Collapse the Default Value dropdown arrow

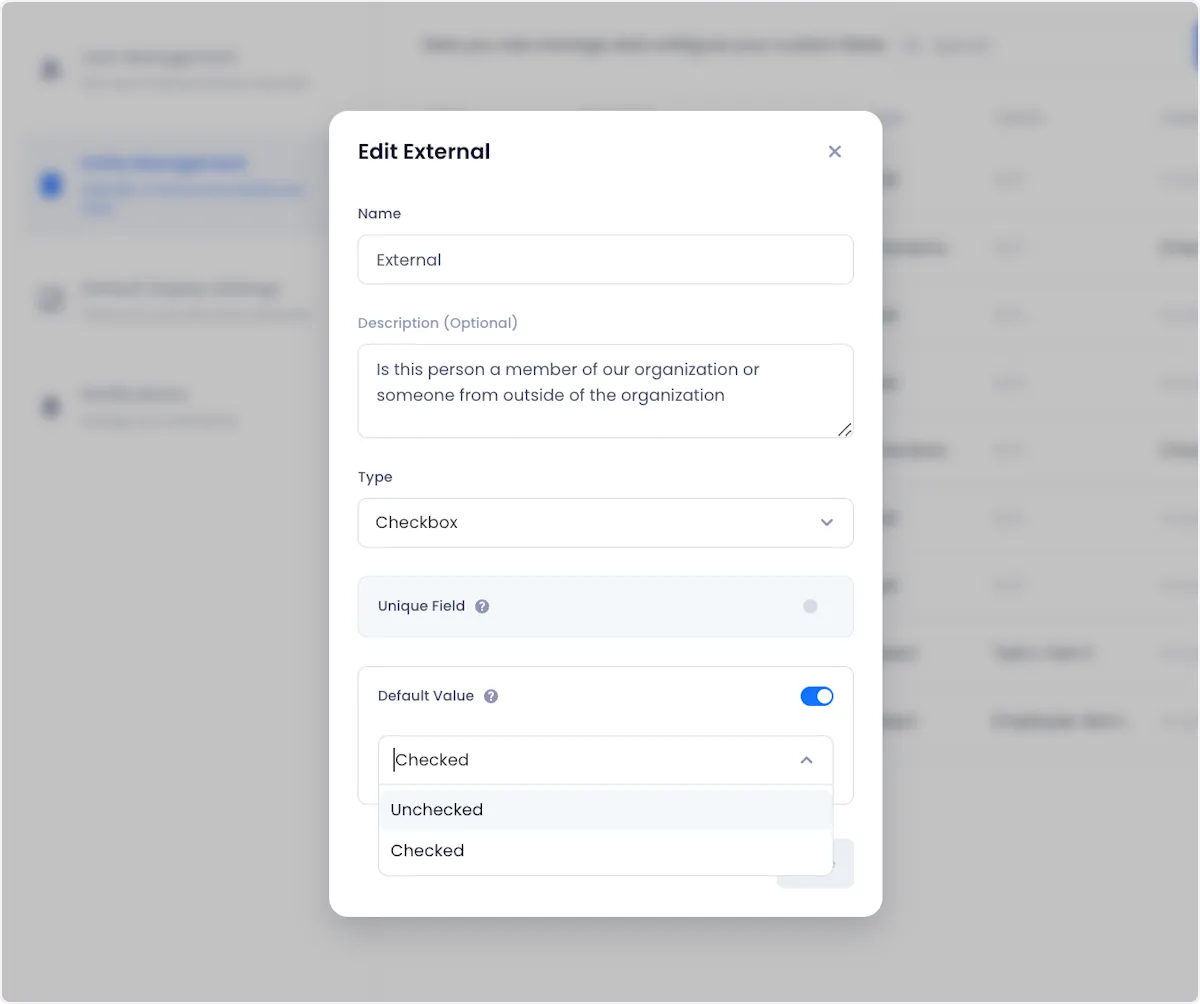click(806, 760)
